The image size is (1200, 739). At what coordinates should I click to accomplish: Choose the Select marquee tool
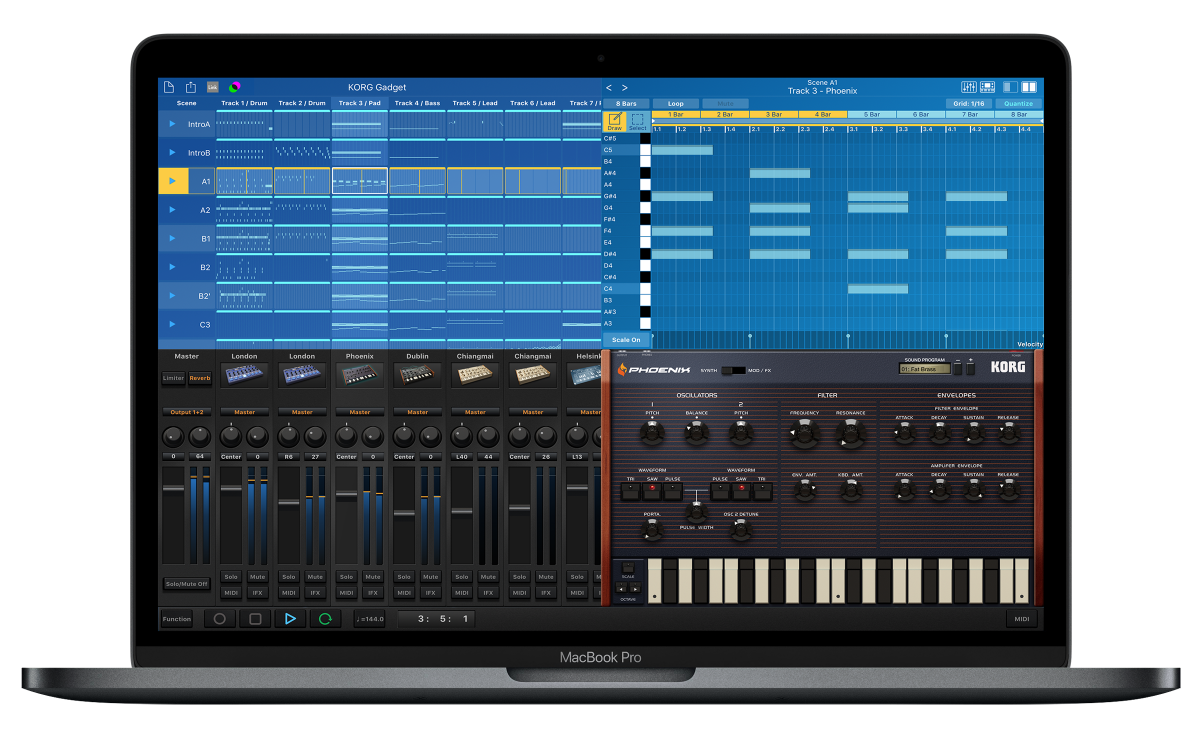tap(637, 121)
